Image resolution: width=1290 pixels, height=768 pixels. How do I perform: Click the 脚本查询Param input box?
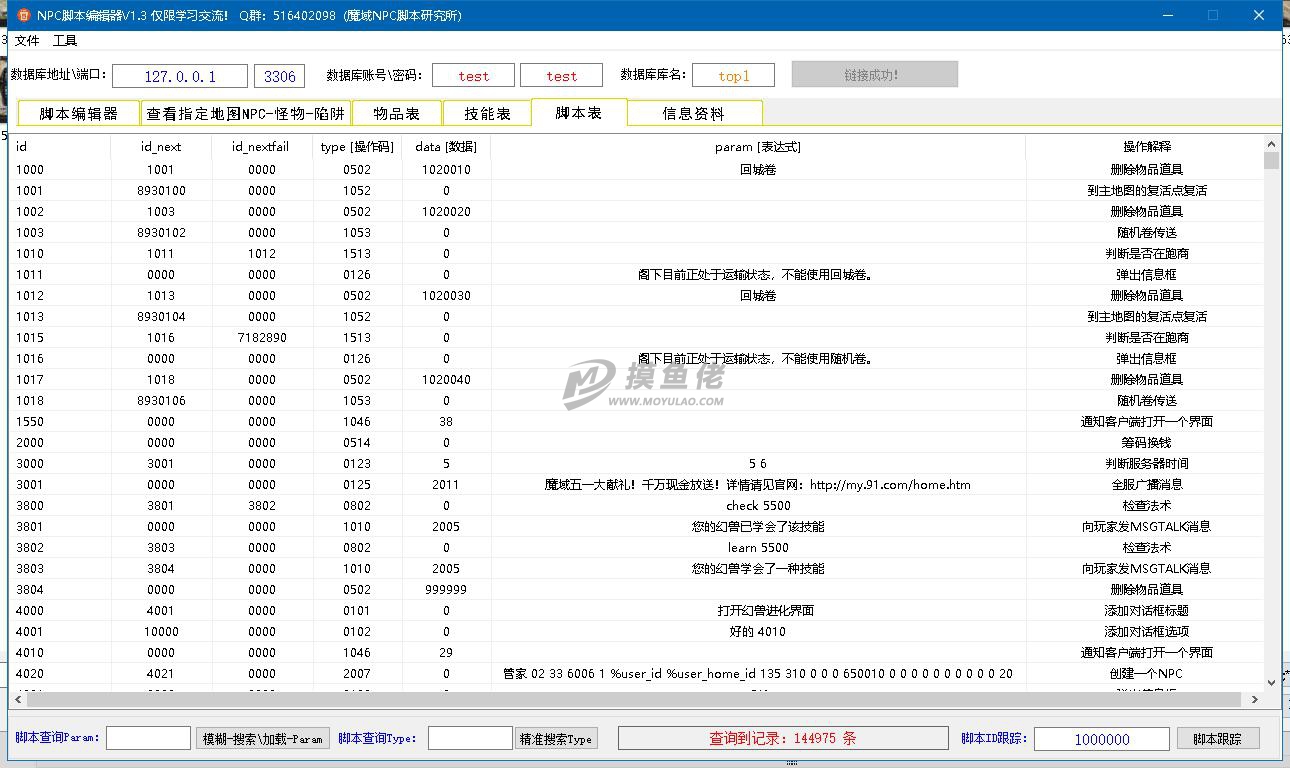148,738
